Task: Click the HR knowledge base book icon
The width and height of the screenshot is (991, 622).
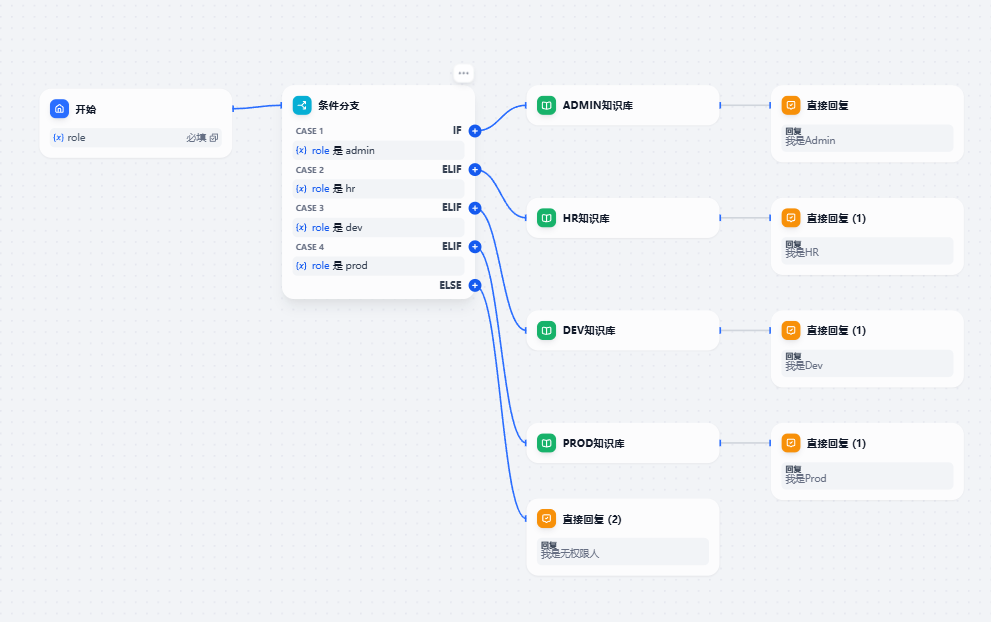Action: point(546,217)
